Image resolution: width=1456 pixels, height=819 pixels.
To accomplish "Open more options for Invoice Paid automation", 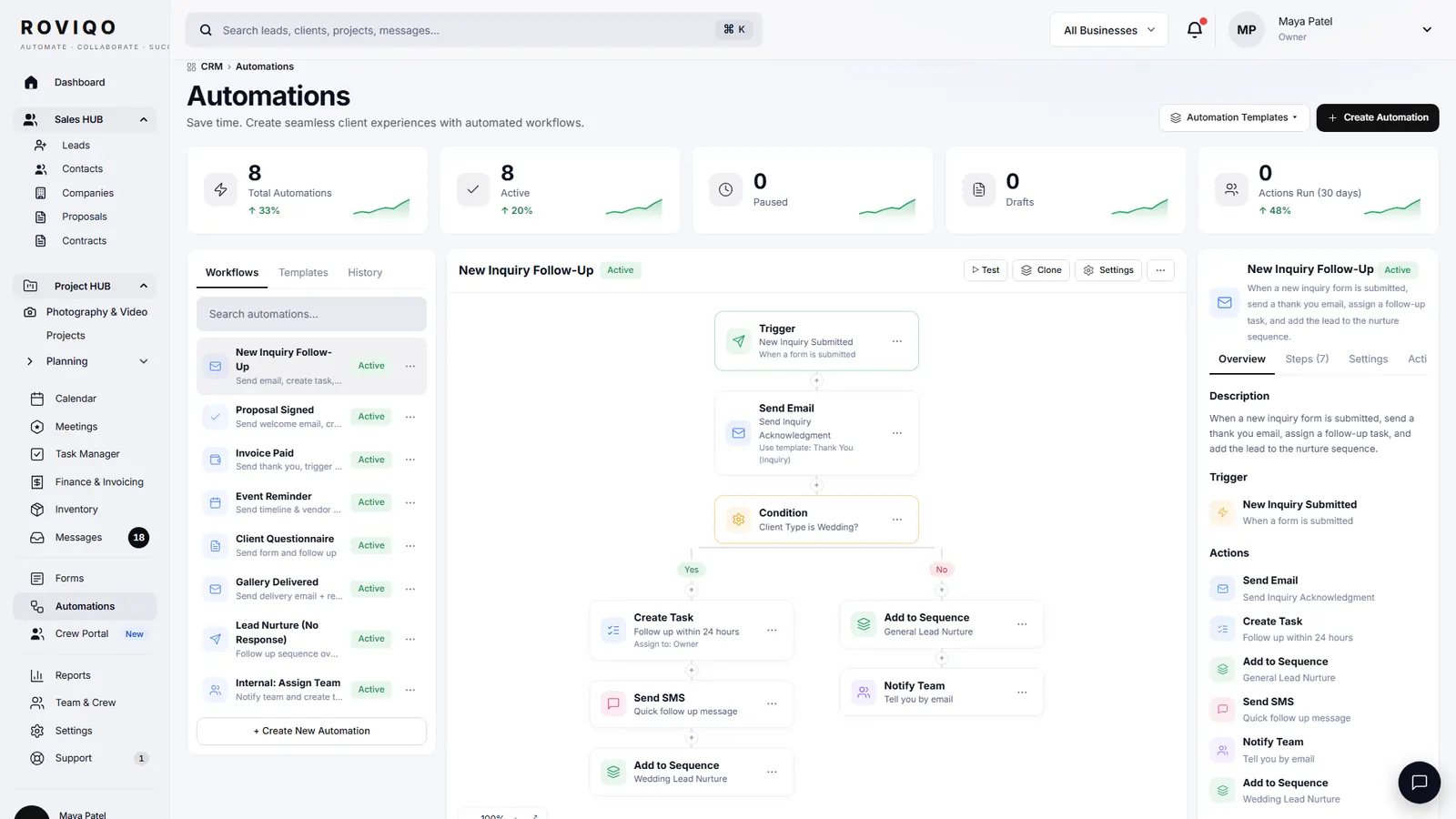I will (410, 460).
